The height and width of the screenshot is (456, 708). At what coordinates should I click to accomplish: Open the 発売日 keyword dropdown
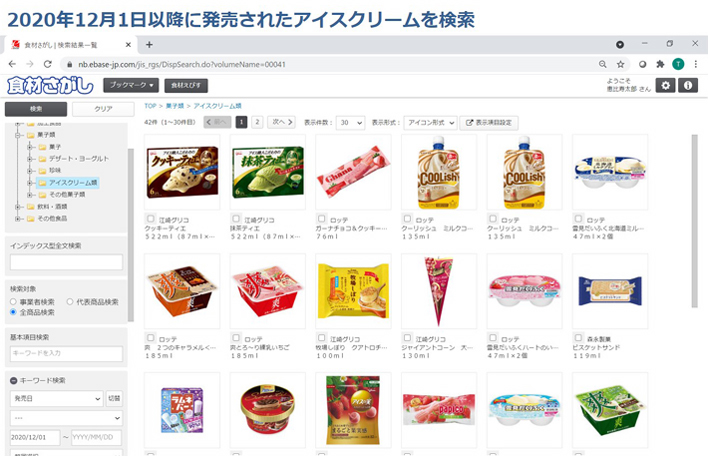point(57,399)
